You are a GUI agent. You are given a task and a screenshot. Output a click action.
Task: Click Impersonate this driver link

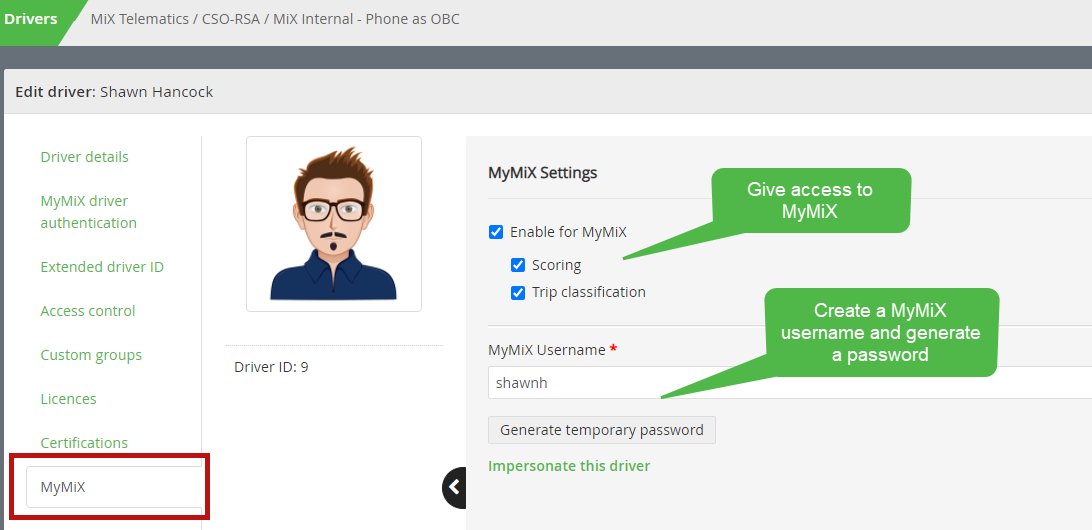click(x=569, y=466)
